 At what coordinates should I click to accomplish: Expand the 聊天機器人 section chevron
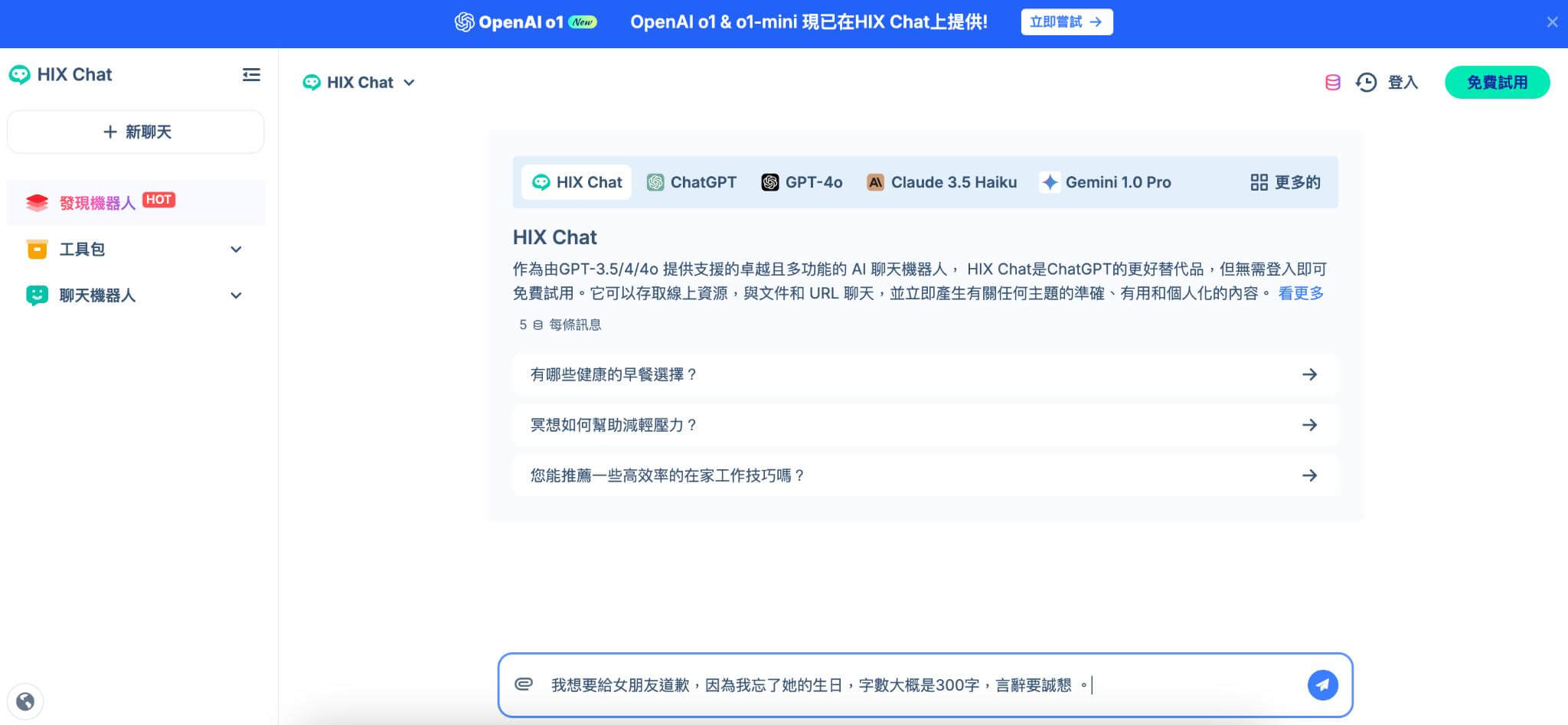pos(236,295)
